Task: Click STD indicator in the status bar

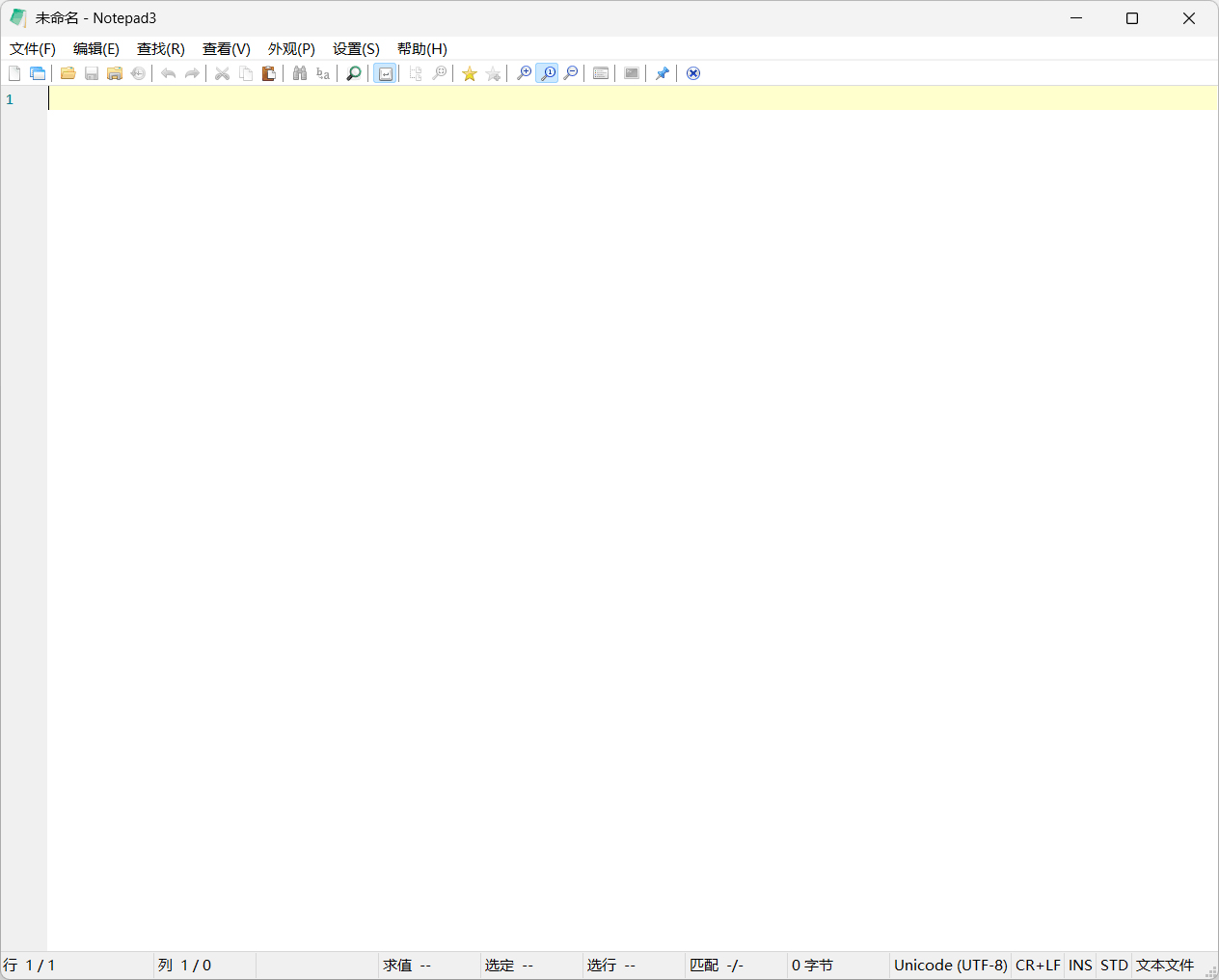Action: point(1114,965)
